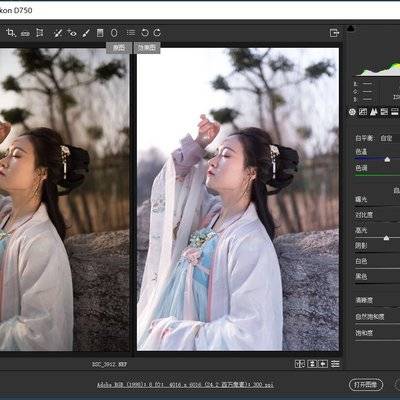Select the Transform tool
400x400 pixels.
coord(40,33)
